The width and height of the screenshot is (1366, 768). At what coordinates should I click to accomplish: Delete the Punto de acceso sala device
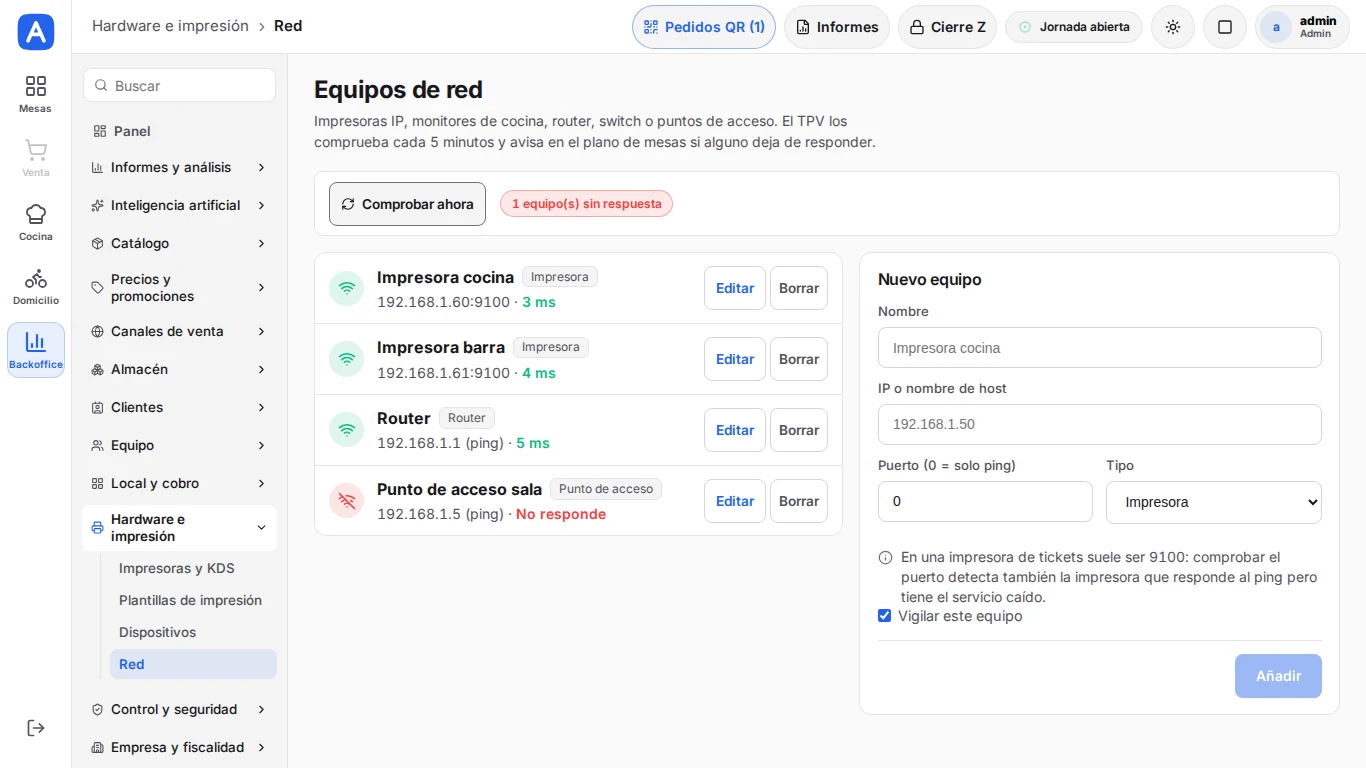pos(799,501)
